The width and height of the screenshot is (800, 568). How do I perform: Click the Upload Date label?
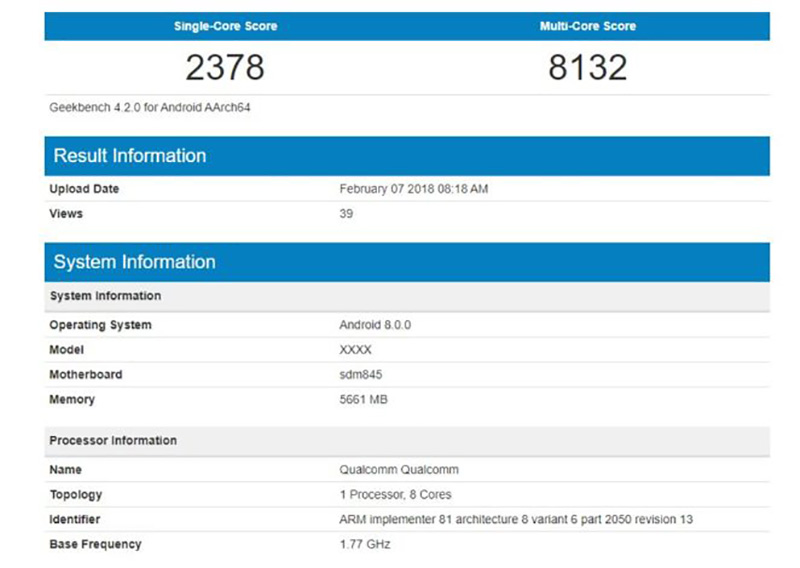click(x=84, y=189)
